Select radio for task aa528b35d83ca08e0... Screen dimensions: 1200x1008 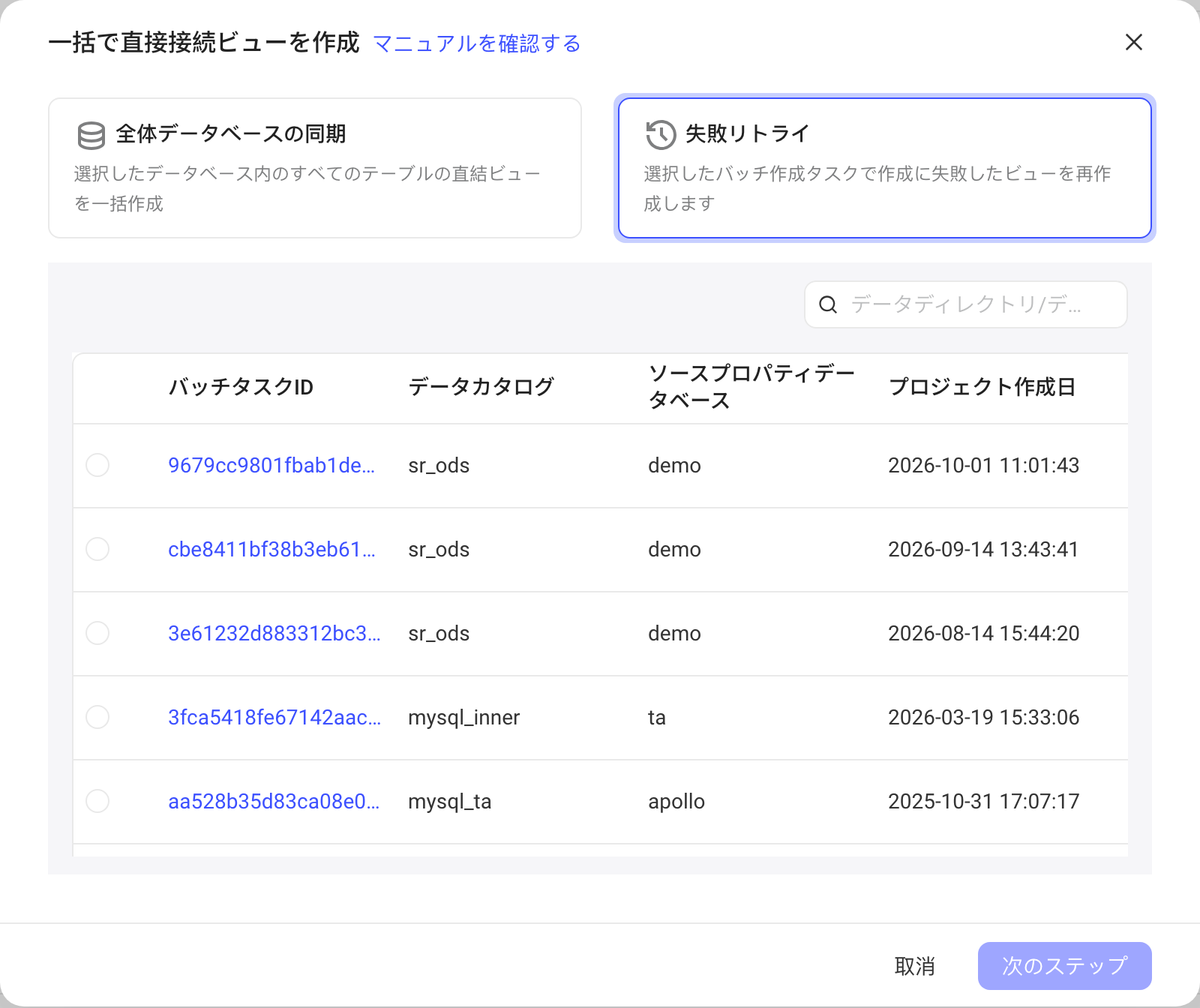coord(97,801)
